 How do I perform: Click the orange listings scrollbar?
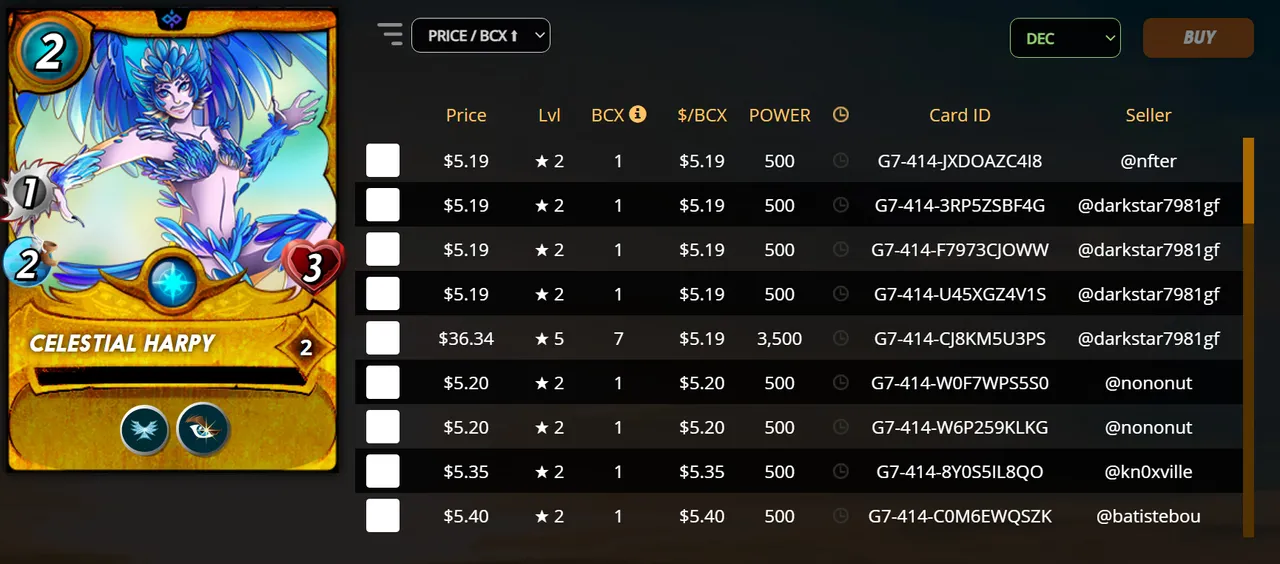1248,180
